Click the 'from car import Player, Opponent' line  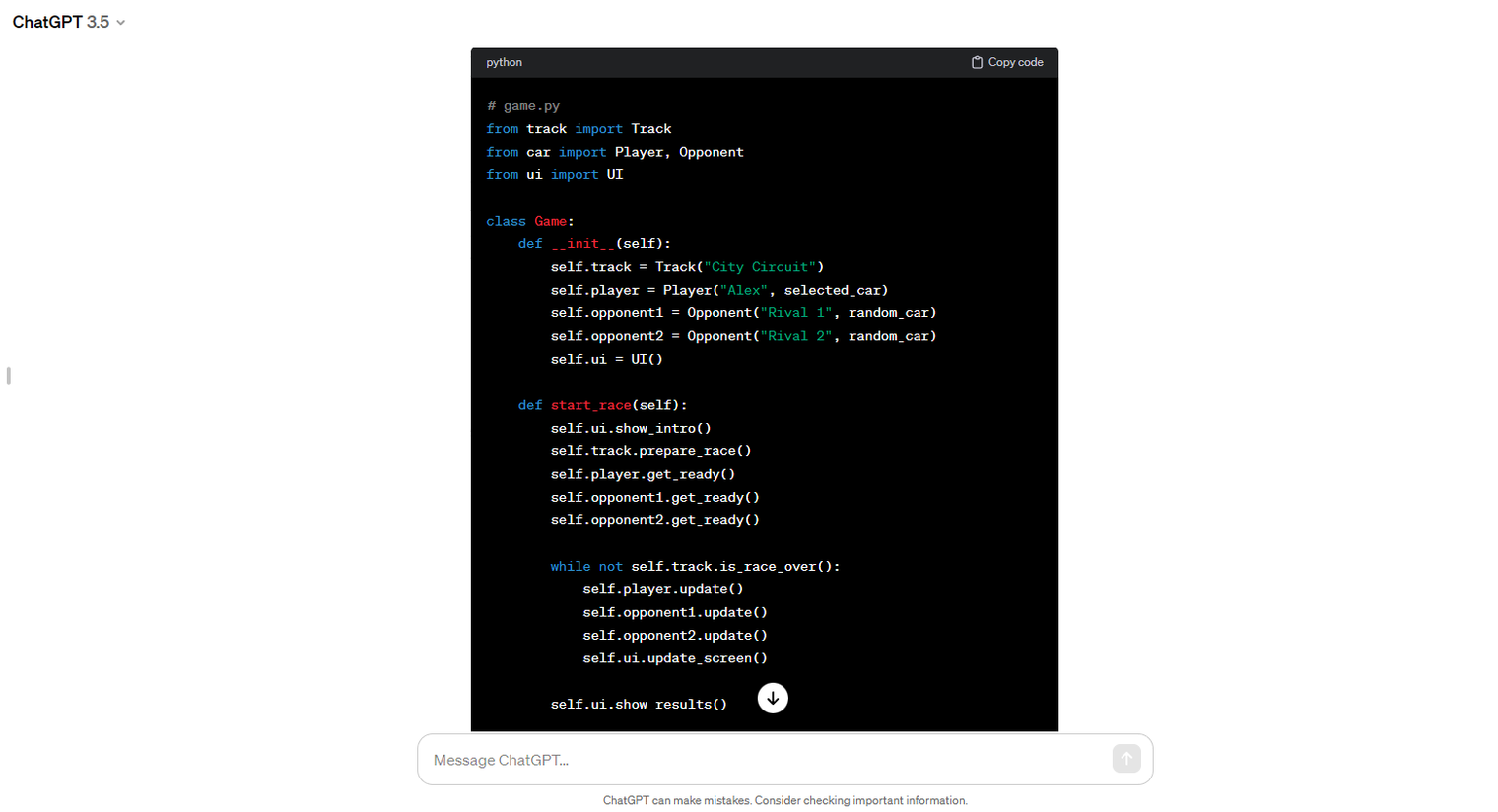click(615, 152)
